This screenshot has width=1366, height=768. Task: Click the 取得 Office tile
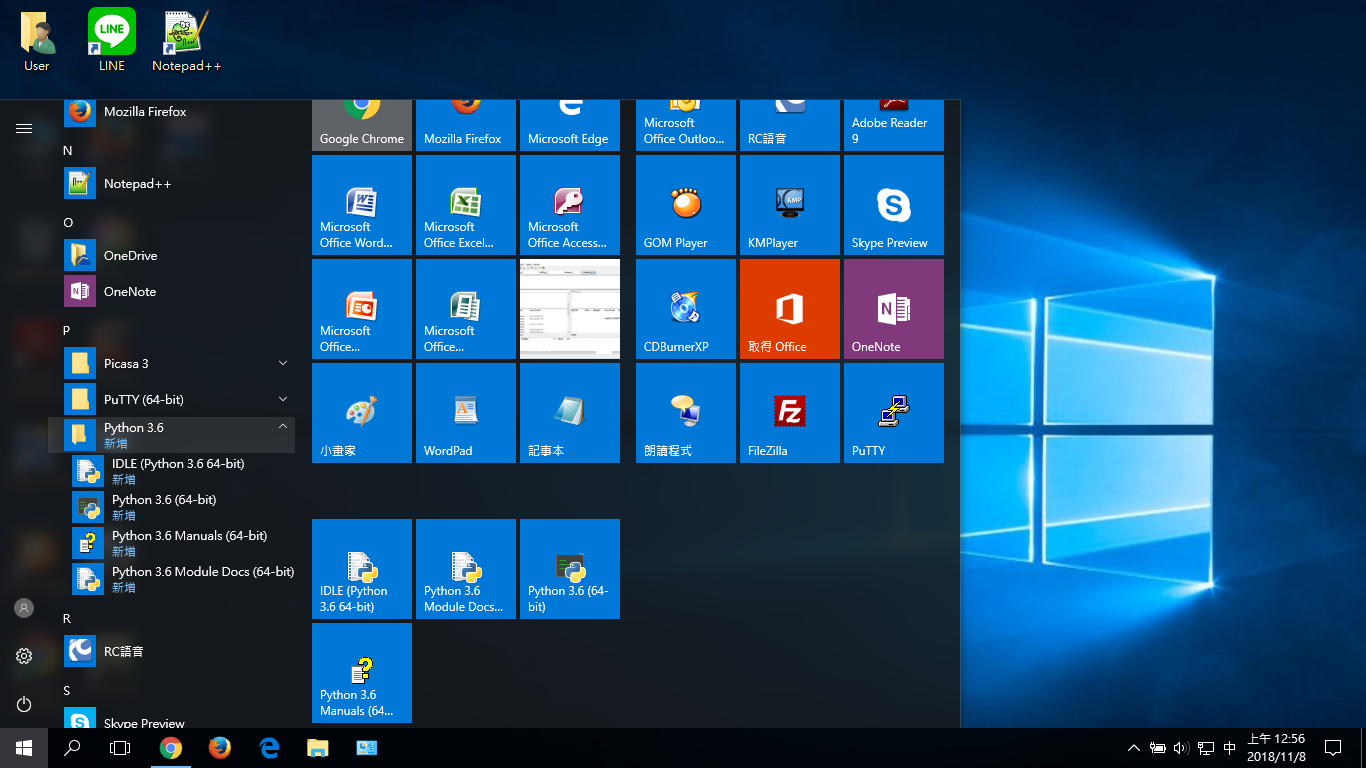point(790,309)
